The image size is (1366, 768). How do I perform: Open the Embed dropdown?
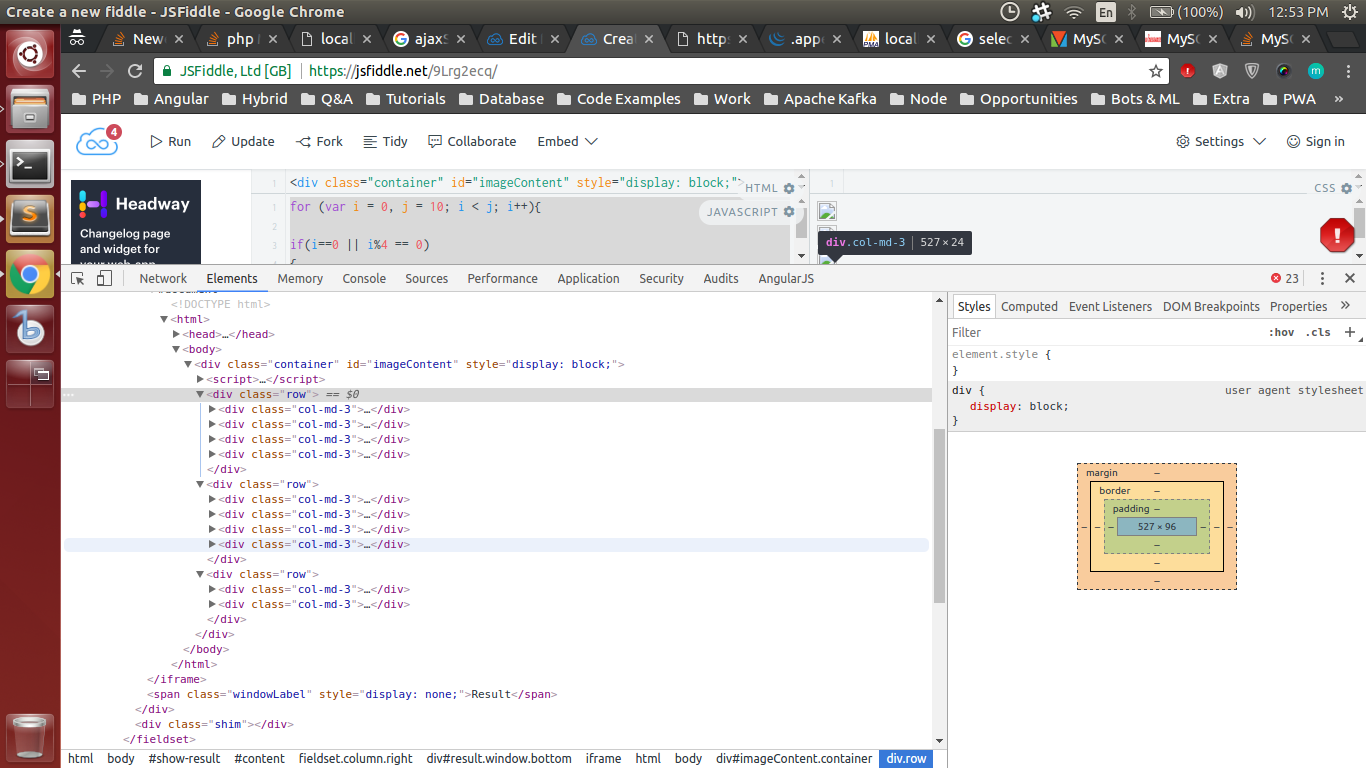567,141
